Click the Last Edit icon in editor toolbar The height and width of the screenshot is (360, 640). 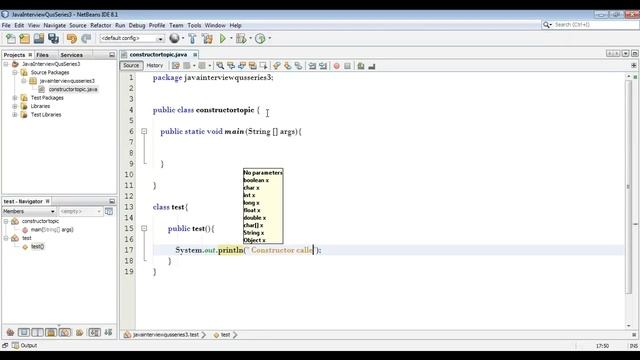[176, 66]
